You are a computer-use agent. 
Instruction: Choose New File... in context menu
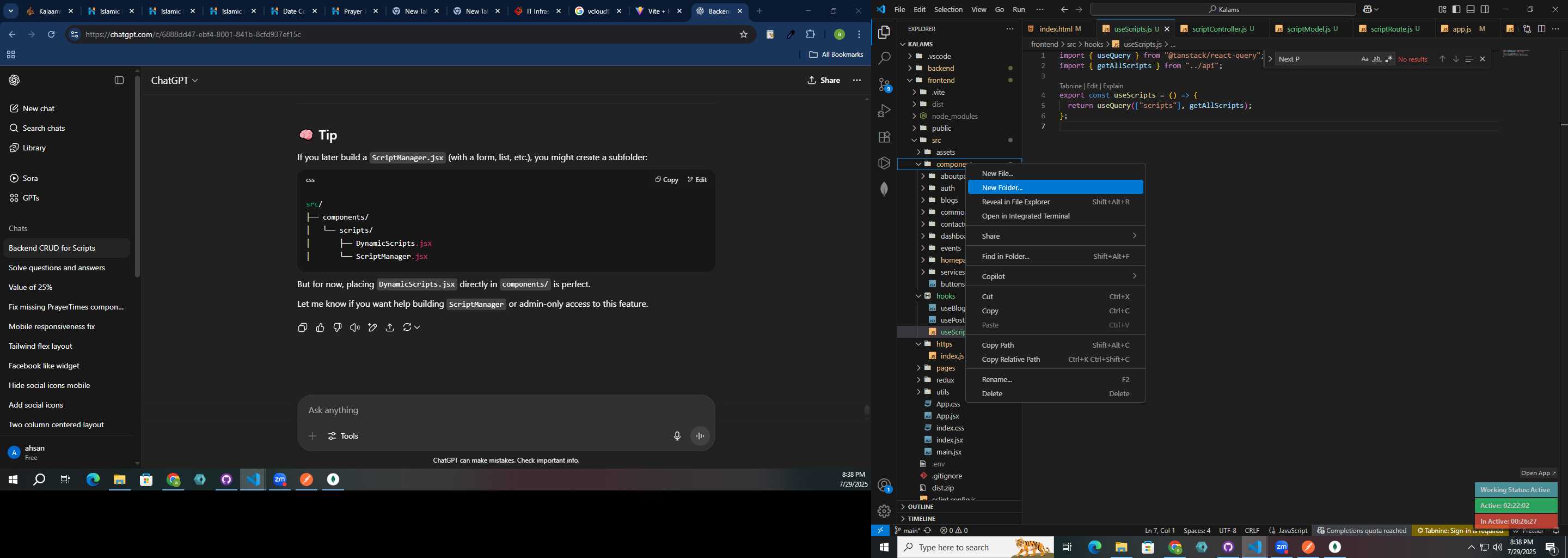1056,174
